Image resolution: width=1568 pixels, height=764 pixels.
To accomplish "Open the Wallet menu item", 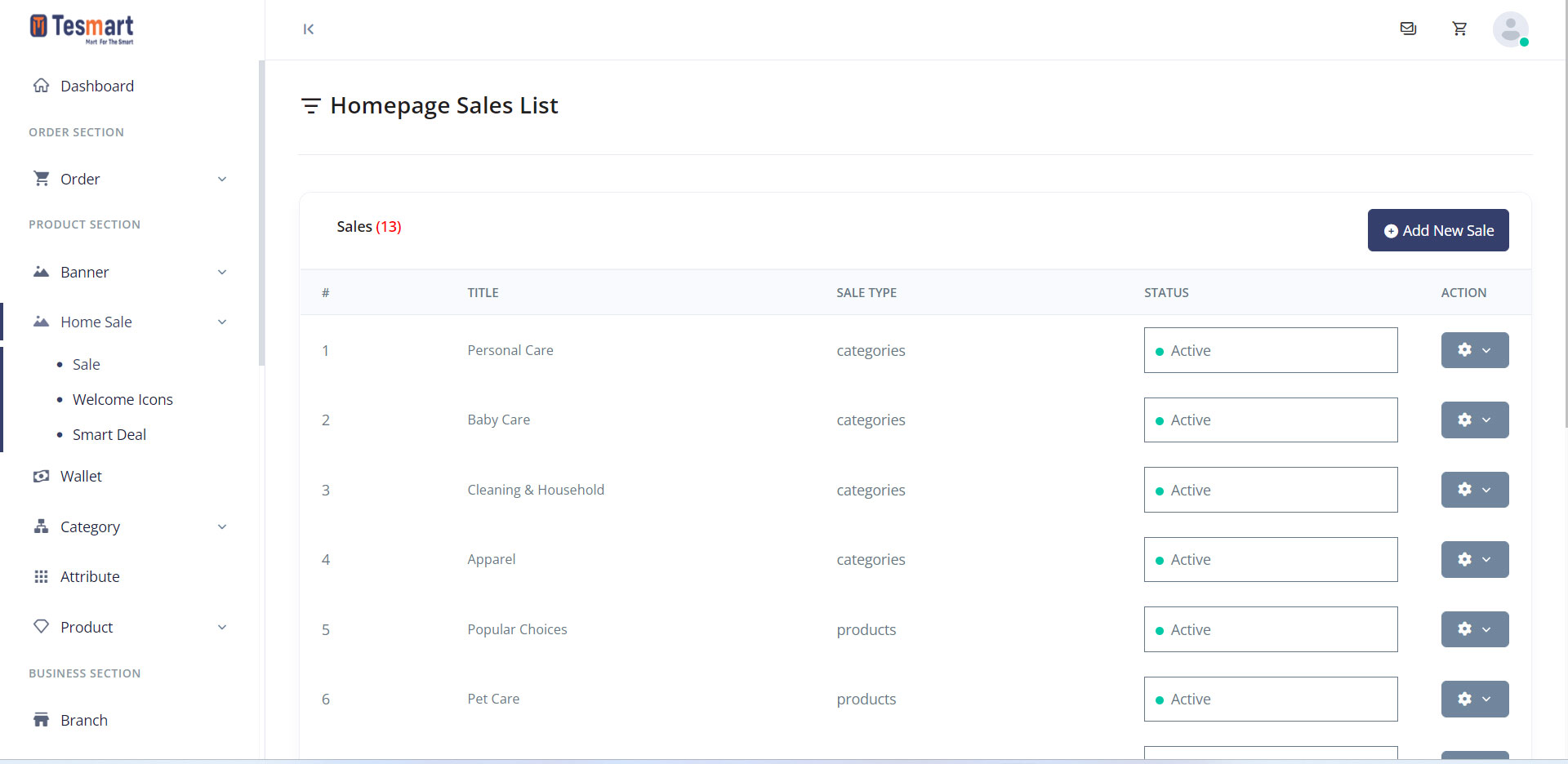I will 81,476.
